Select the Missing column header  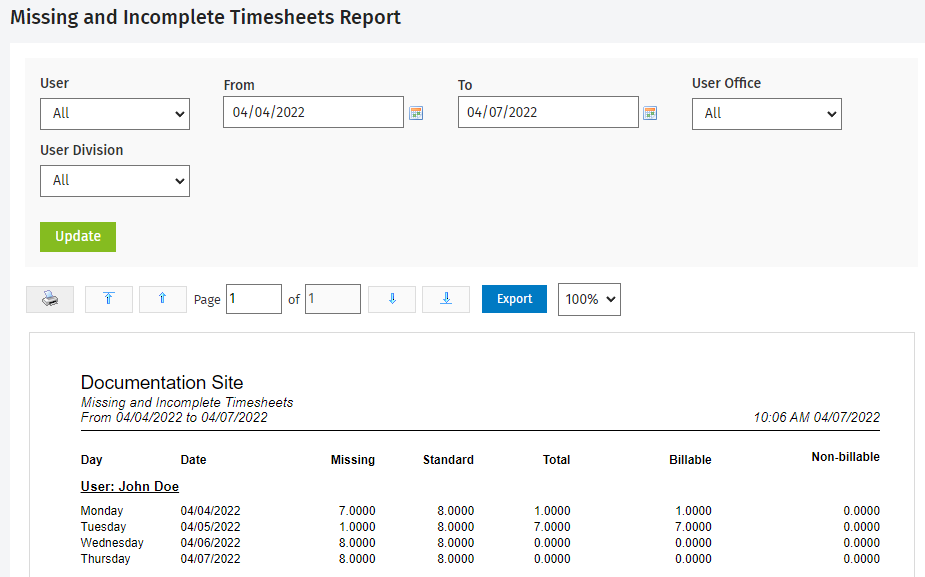[352, 459]
